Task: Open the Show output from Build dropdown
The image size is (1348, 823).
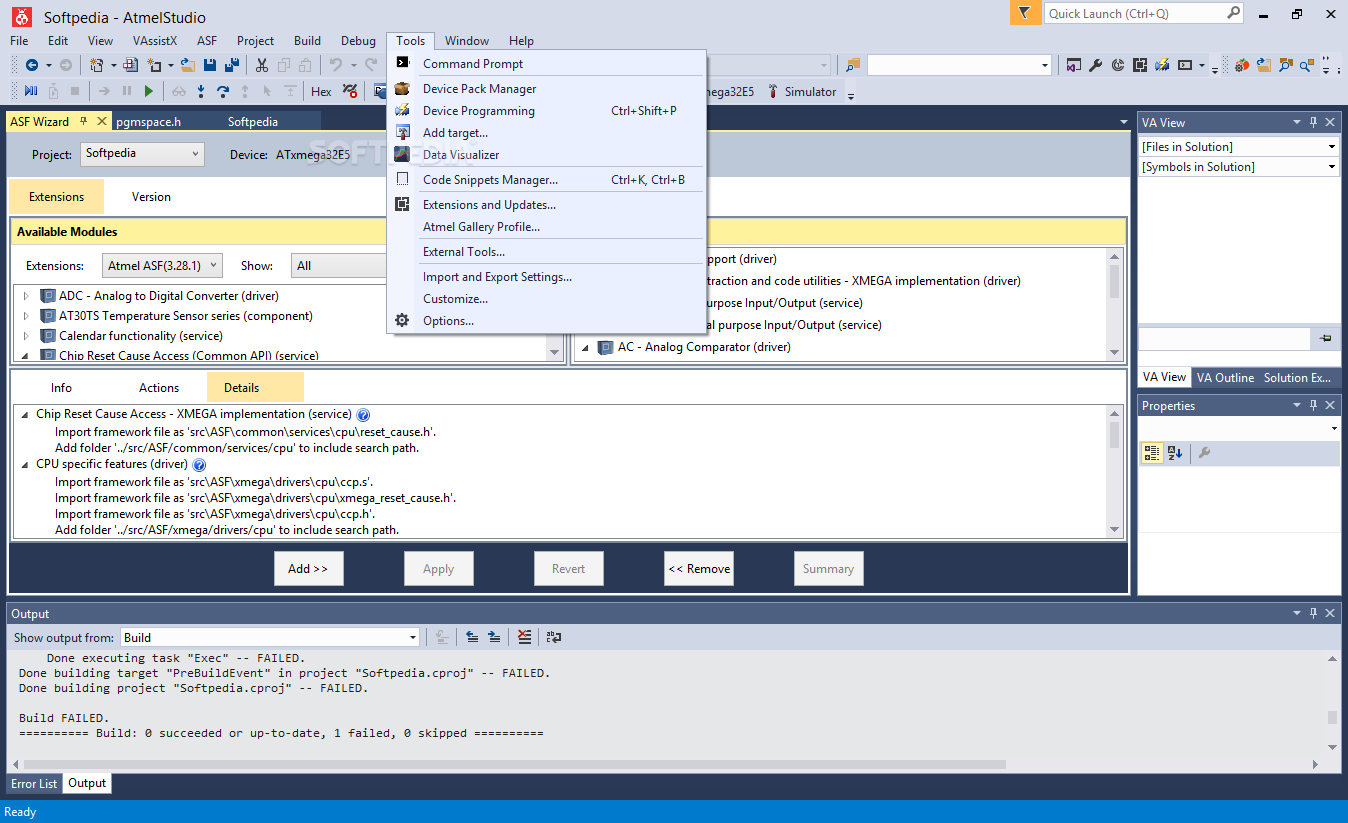Action: (270, 638)
